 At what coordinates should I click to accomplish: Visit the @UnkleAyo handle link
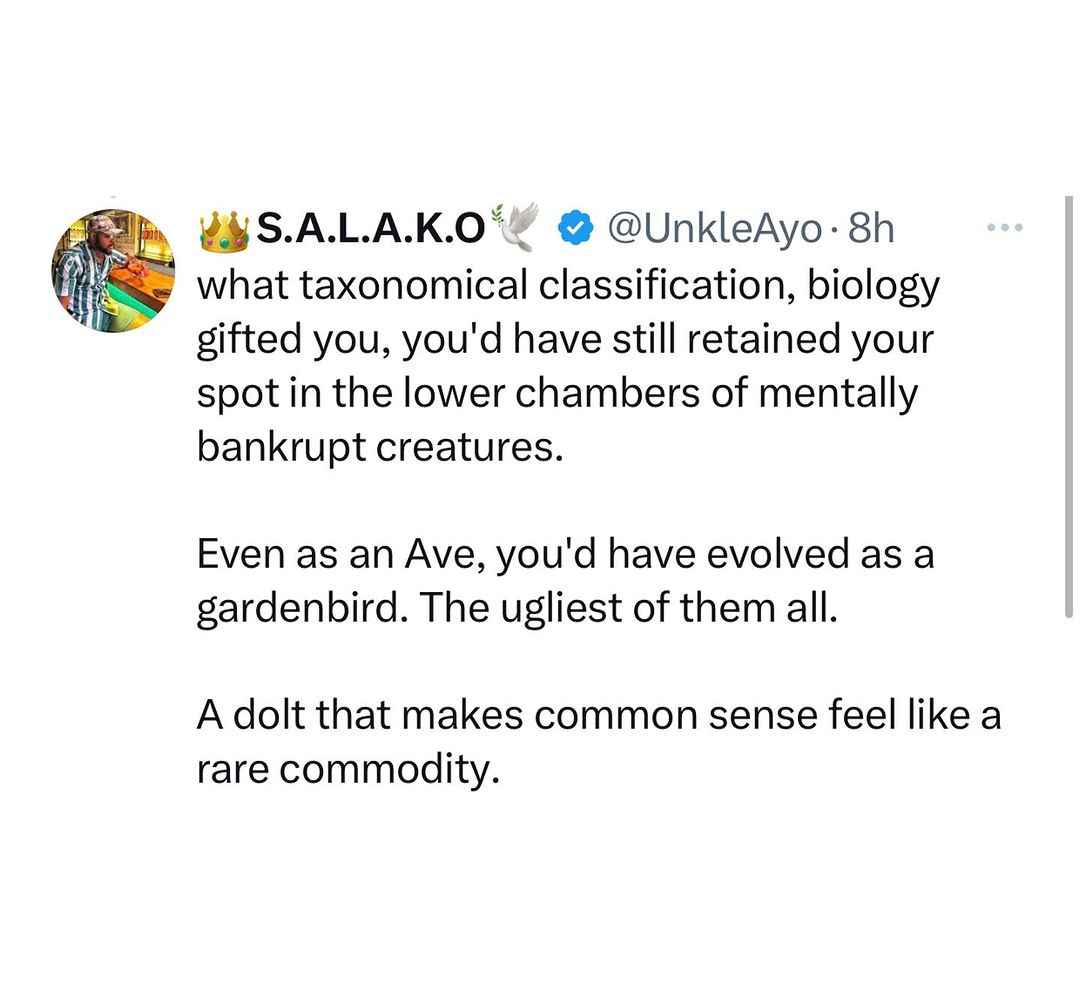tap(714, 229)
